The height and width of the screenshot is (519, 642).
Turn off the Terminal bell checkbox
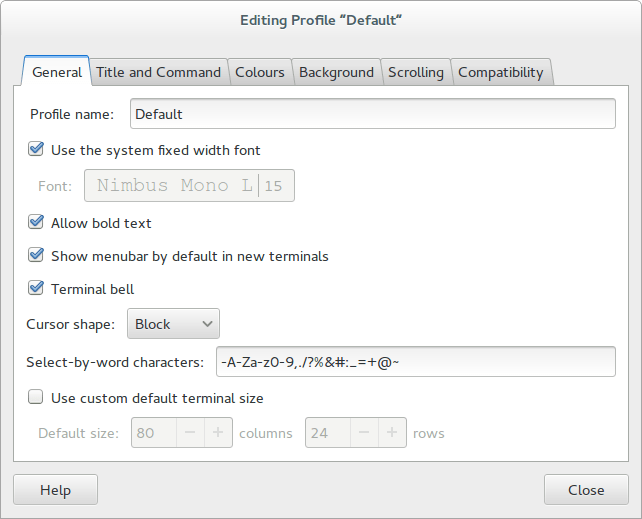pos(36,289)
